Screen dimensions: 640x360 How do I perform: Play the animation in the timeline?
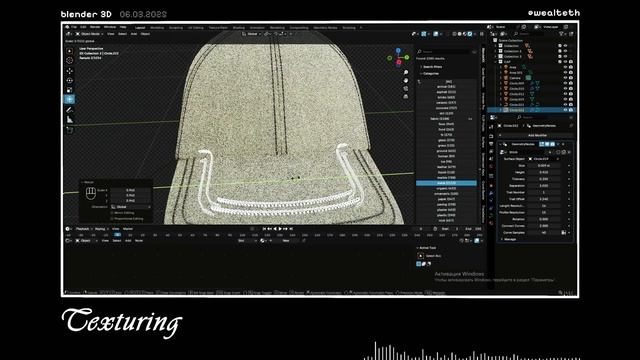(x=280, y=229)
